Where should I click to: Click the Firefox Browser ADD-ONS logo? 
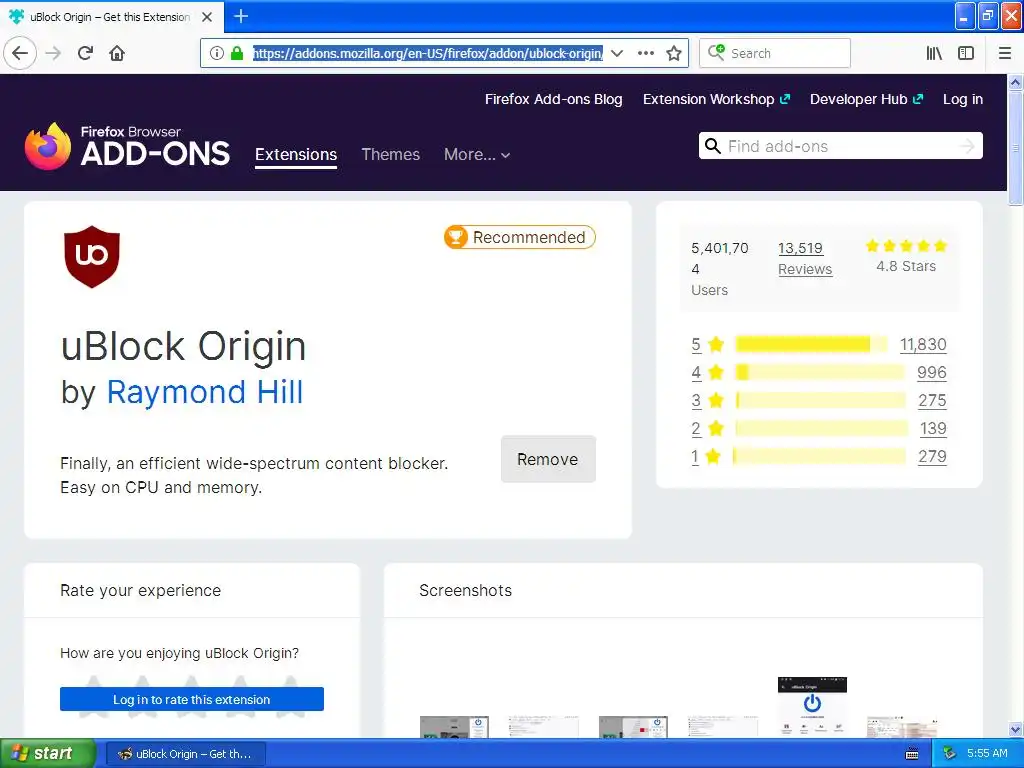tap(127, 146)
